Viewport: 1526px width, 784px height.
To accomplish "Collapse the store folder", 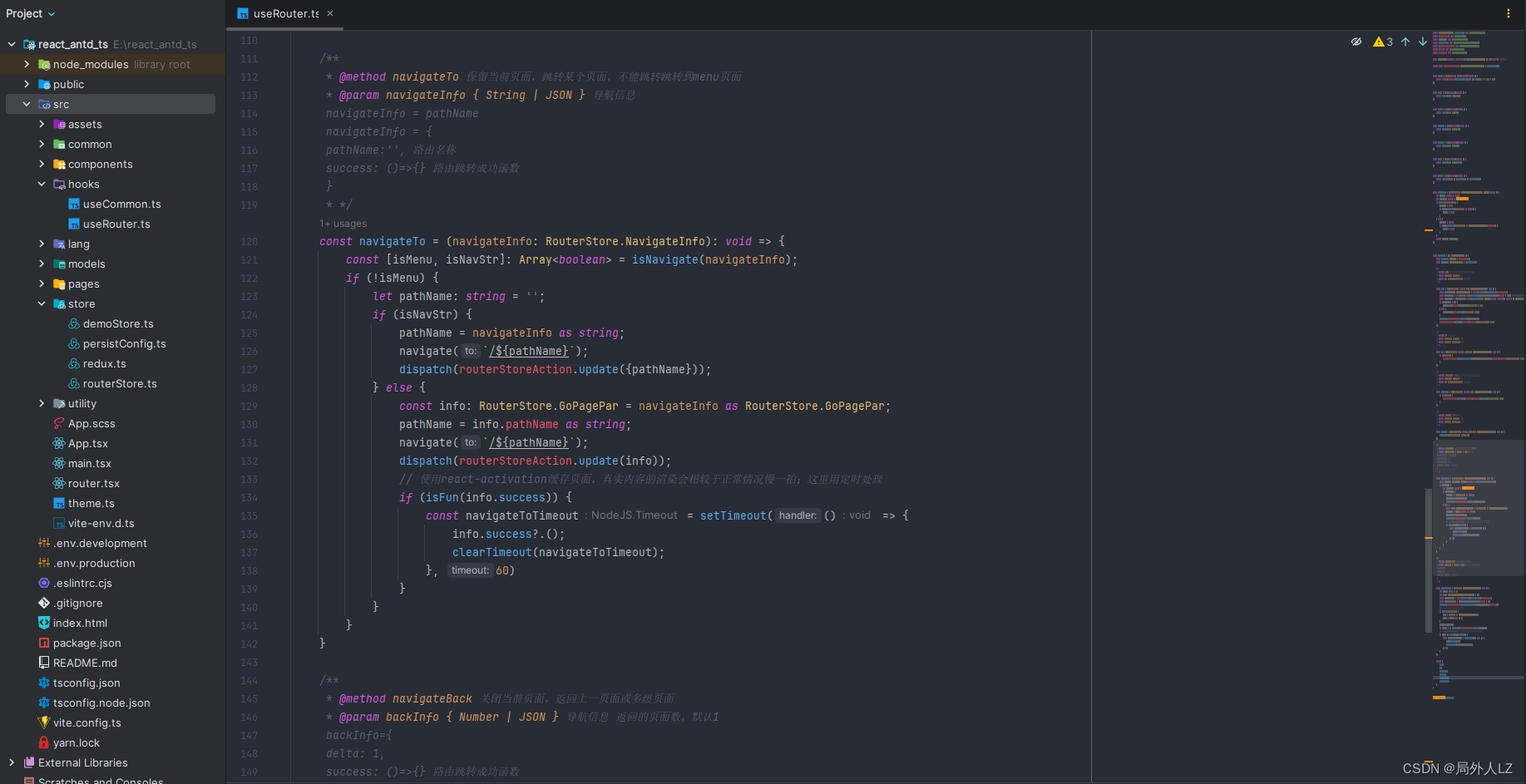I will (42, 303).
